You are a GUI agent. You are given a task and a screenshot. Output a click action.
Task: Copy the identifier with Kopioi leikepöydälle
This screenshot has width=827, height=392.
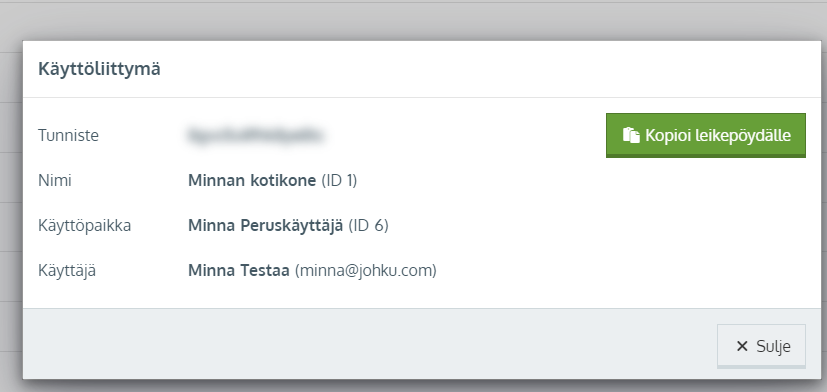(x=706, y=135)
